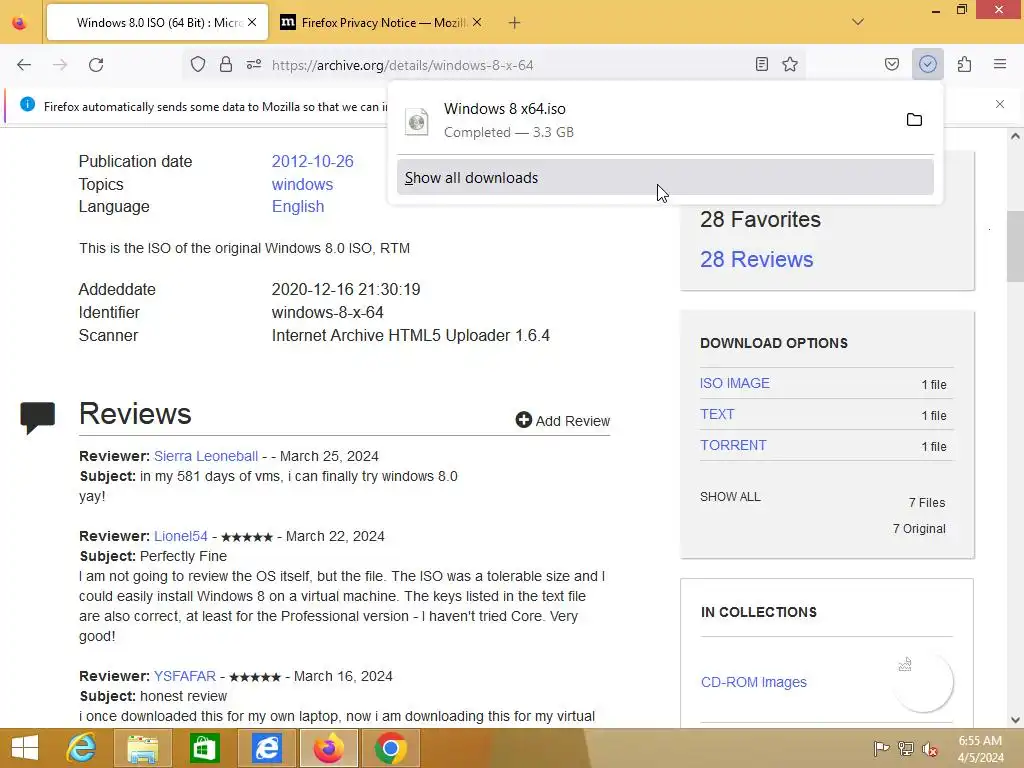The image size is (1024, 768).
Task: Launch Internet Explorer from the taskbar
Action: point(81,748)
